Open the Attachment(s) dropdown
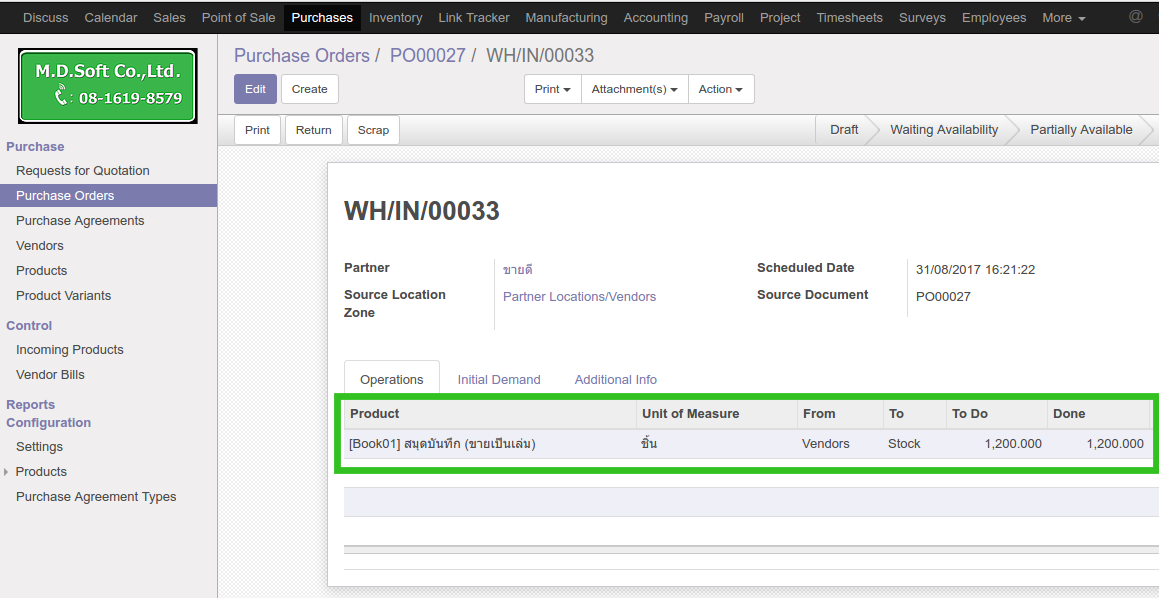1159x598 pixels. [x=634, y=89]
